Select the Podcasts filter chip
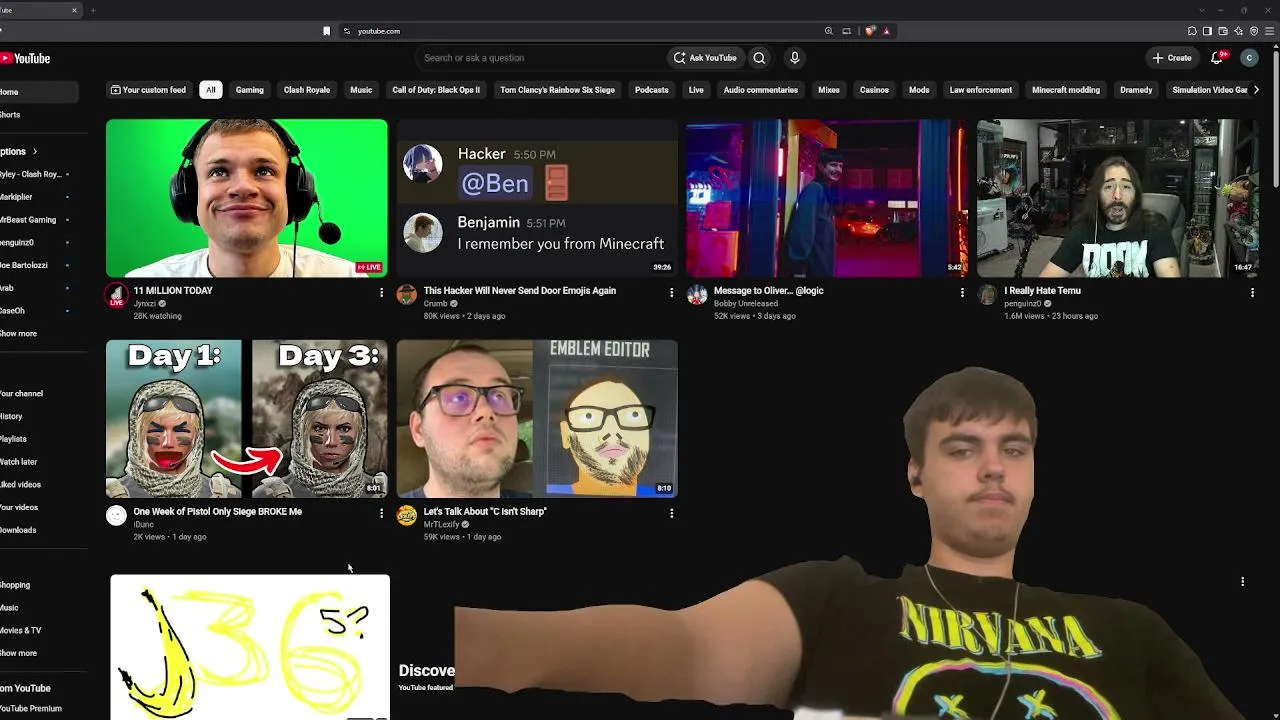 pyautogui.click(x=651, y=90)
